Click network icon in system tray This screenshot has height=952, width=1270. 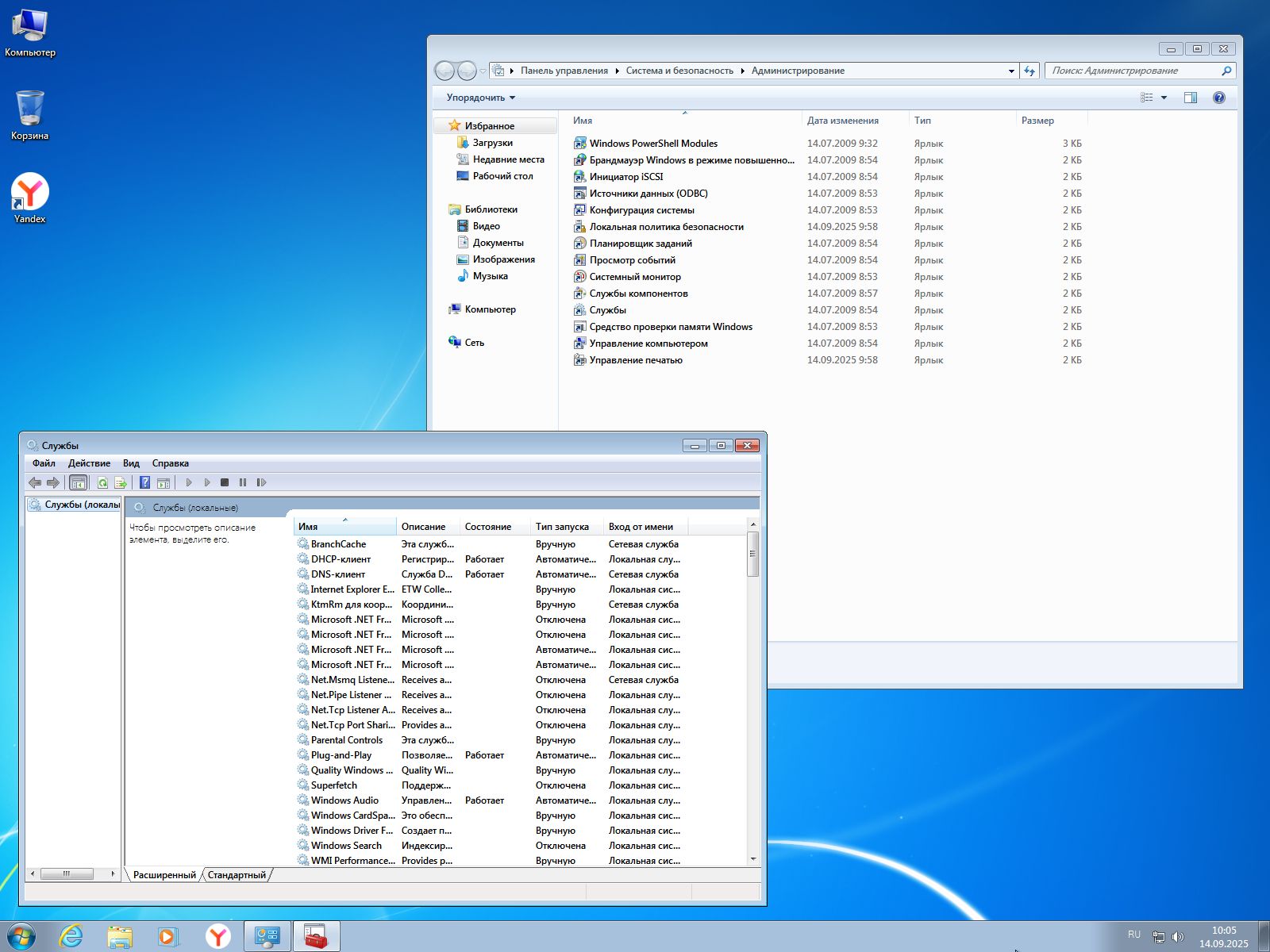tap(1159, 937)
